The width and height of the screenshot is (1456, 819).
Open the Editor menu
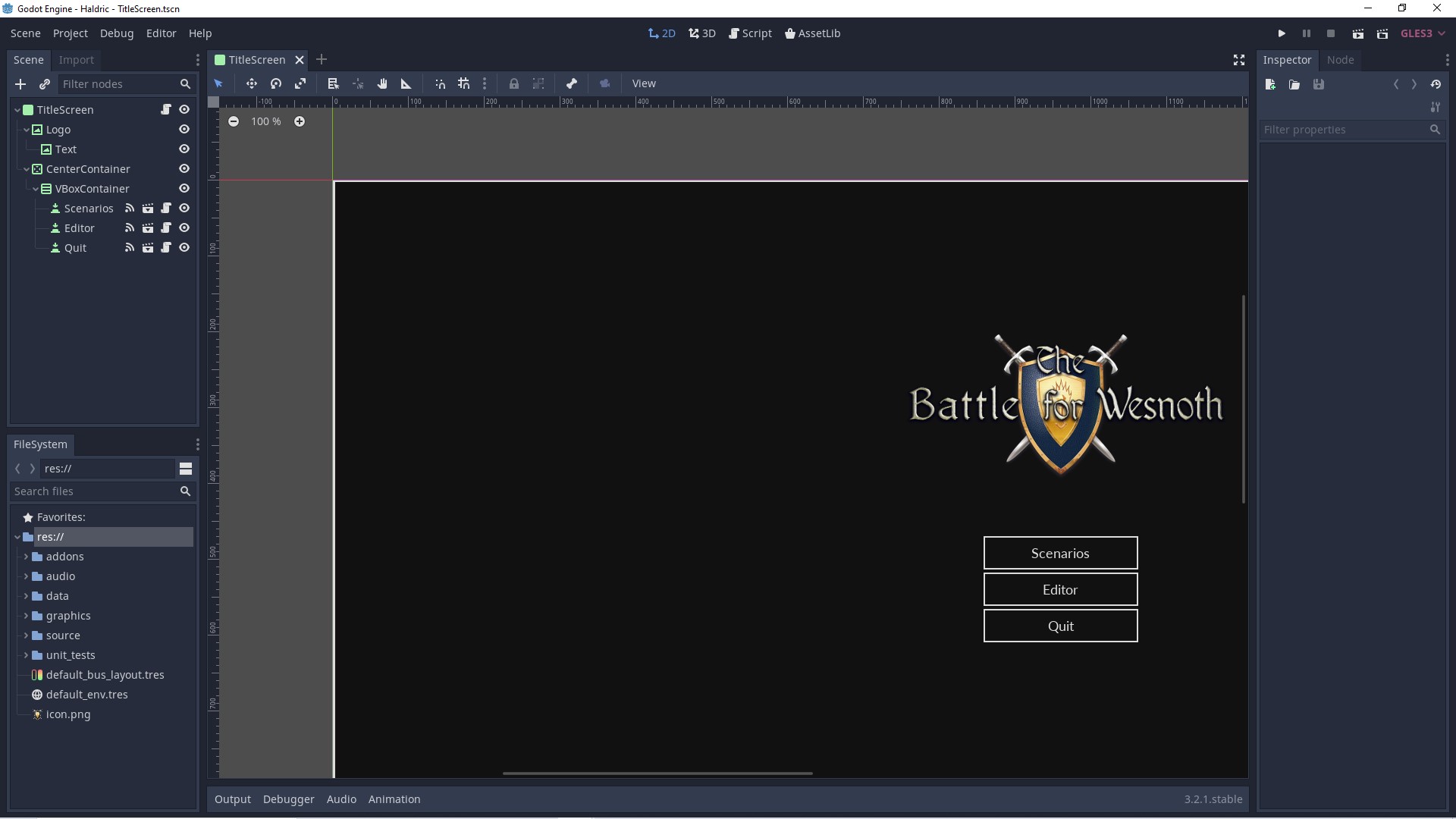[x=161, y=33]
